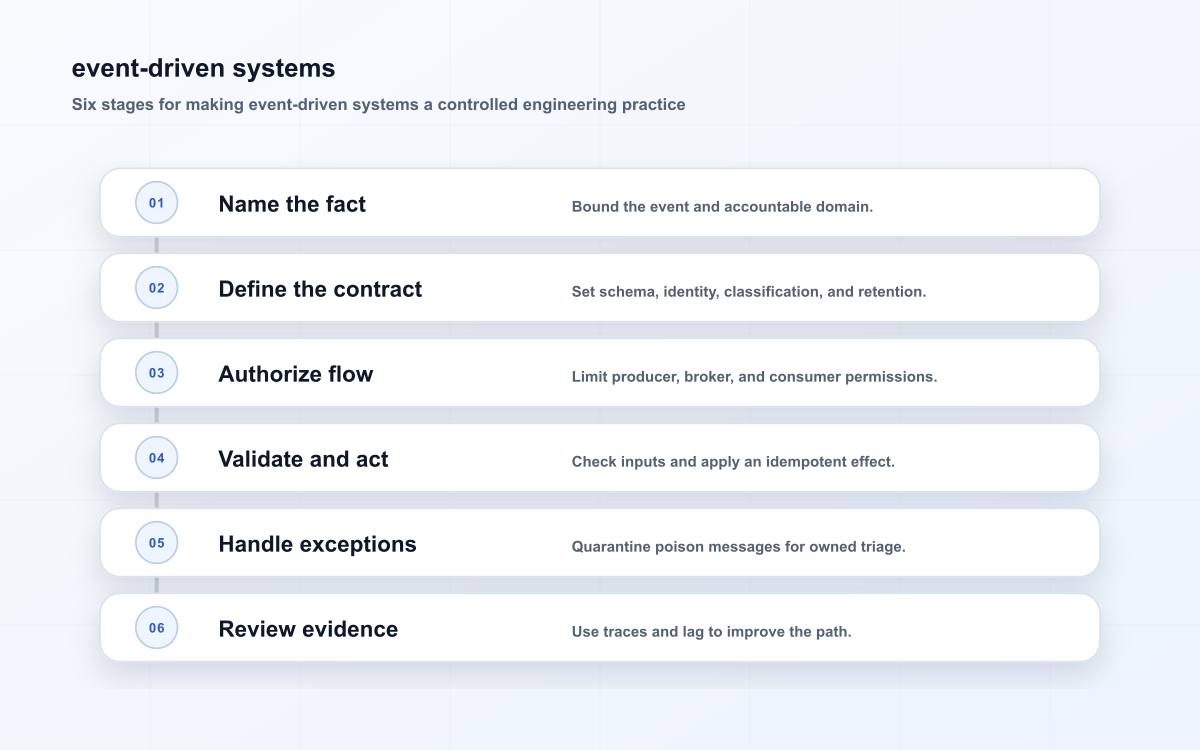1200x750 pixels.
Task: Open the 'Name the fact' heading
Action: (x=292, y=204)
